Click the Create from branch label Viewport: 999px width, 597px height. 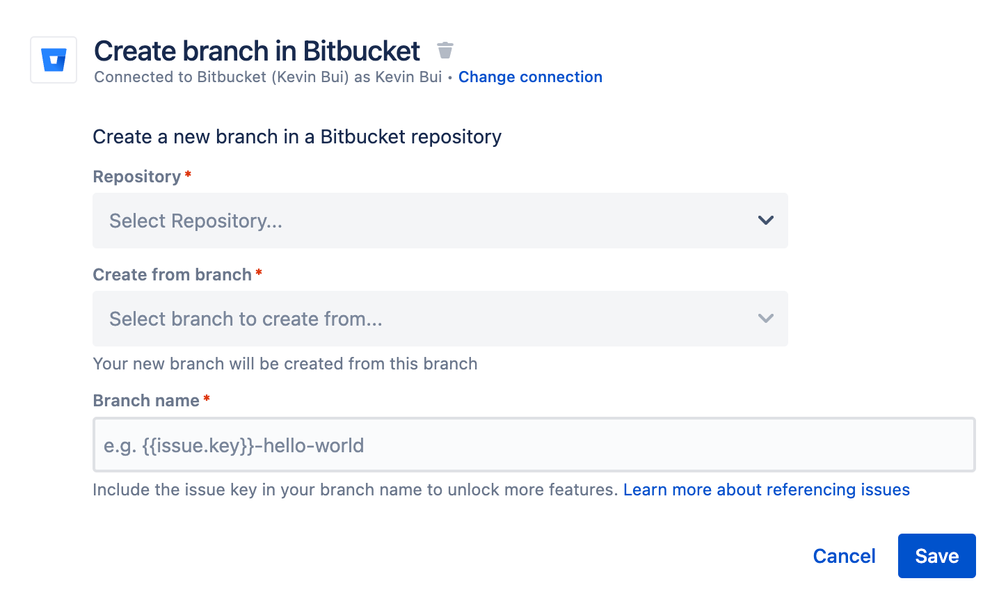pyautogui.click(x=171, y=274)
